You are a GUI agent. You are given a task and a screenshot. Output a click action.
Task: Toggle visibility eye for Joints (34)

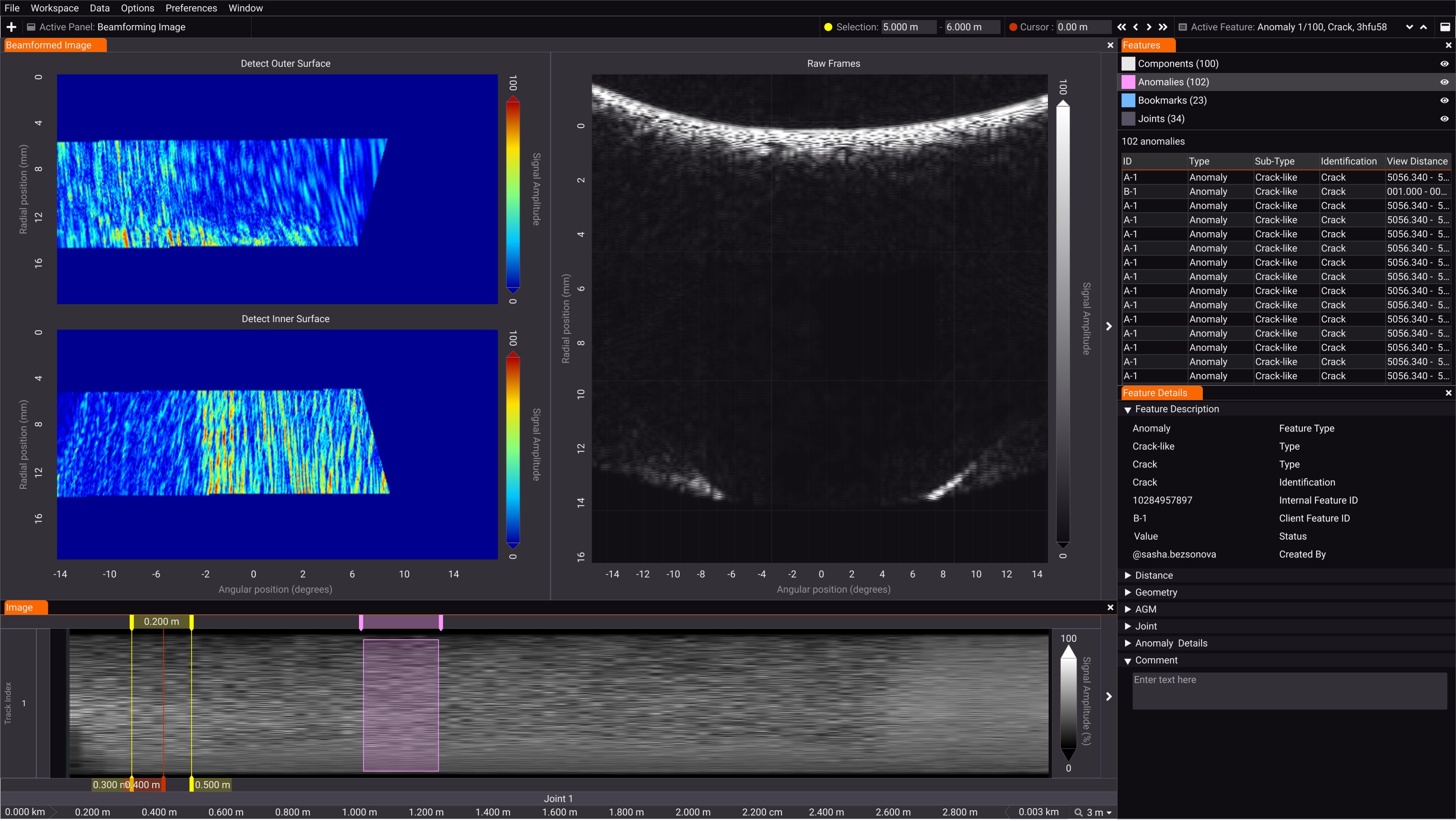coord(1444,119)
